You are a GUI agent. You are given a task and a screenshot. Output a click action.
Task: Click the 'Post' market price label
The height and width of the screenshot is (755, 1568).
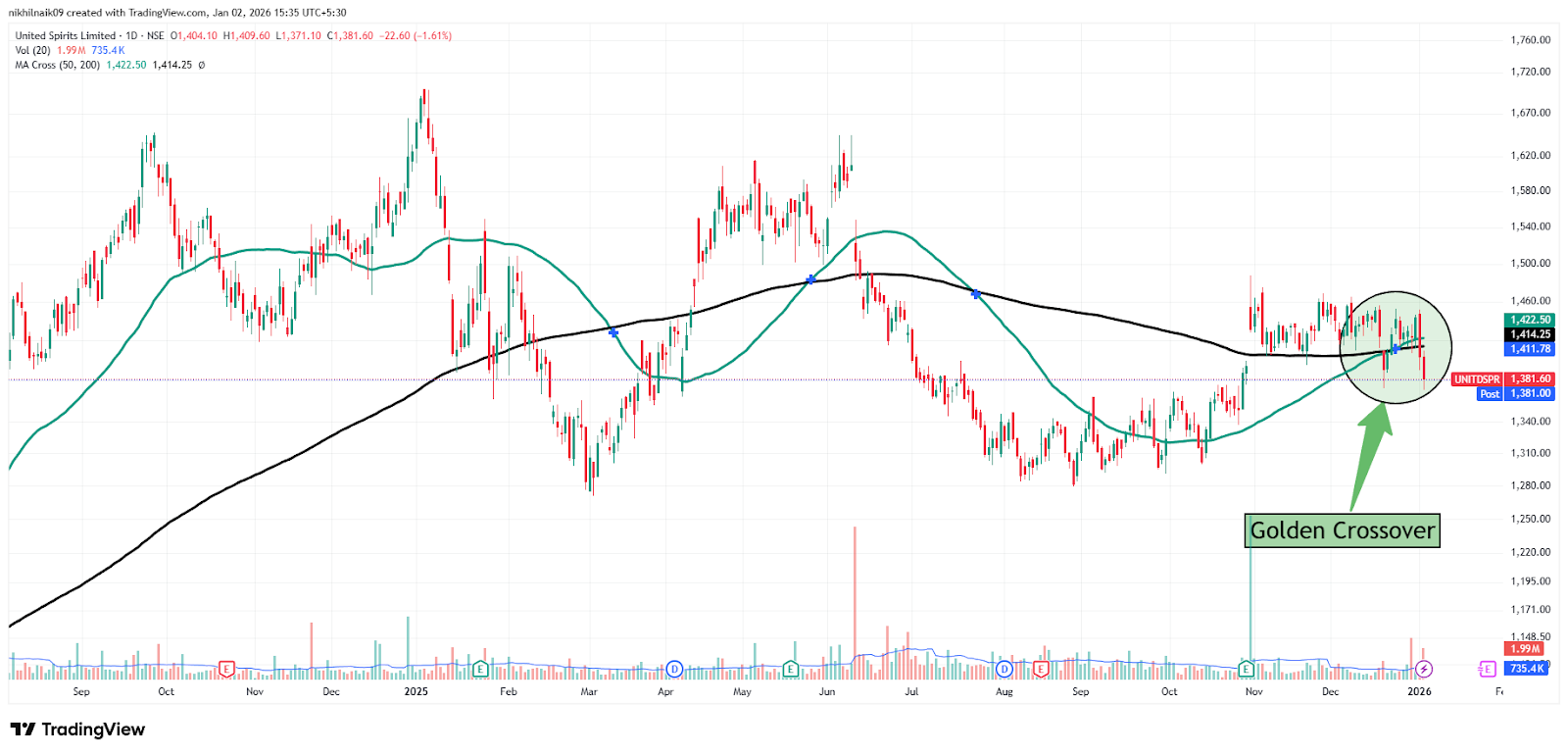click(1490, 393)
